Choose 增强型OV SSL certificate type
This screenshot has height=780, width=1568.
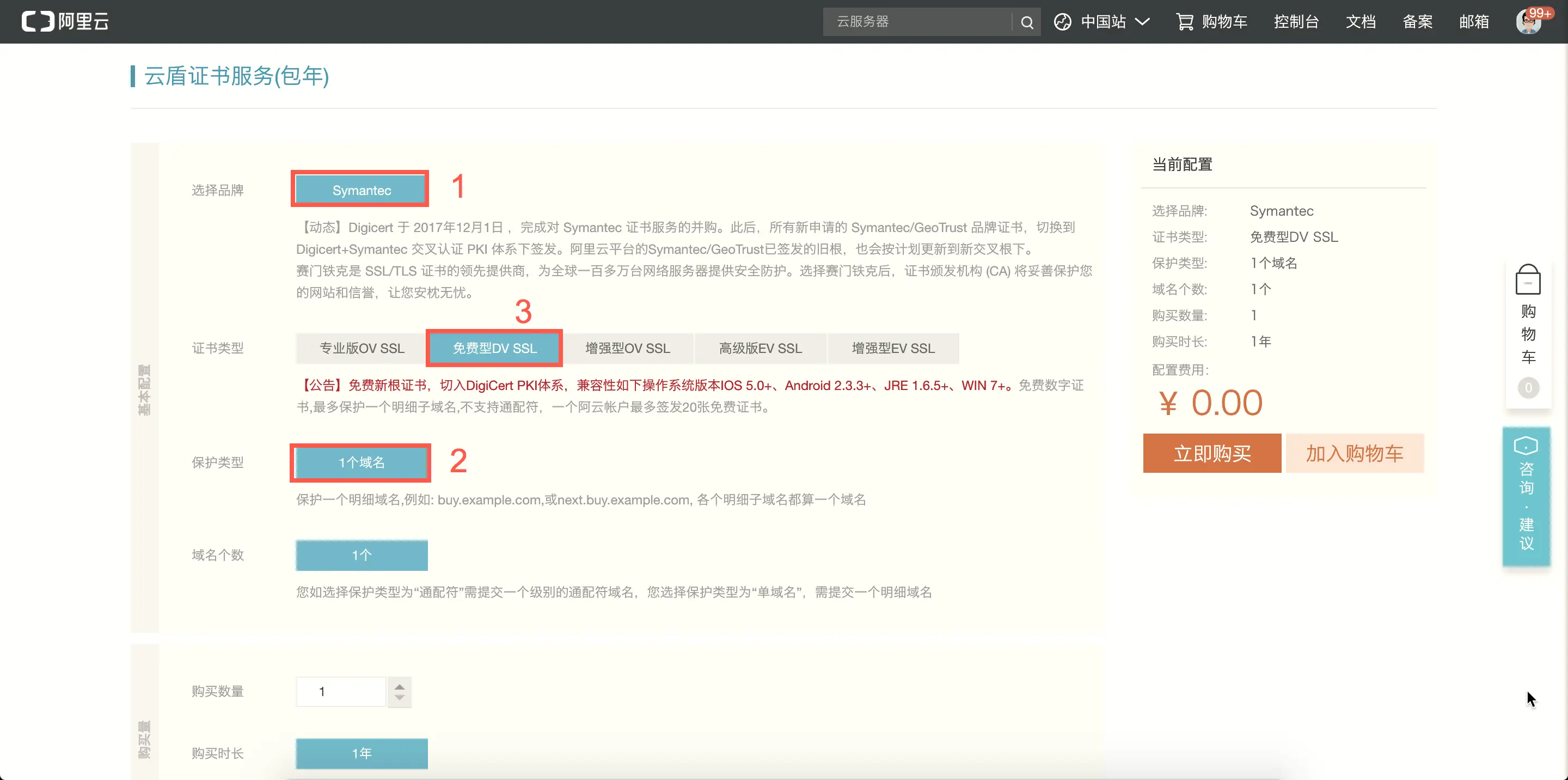pos(627,348)
